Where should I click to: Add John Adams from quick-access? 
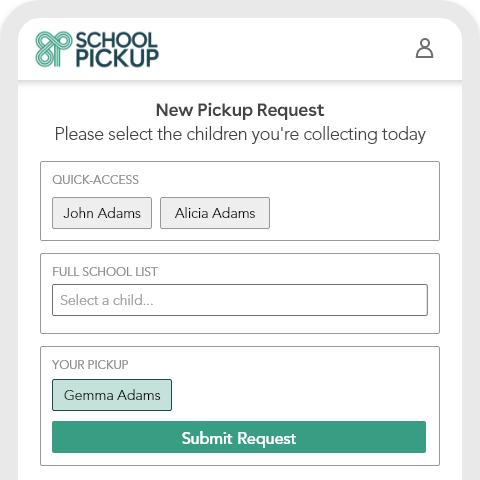[x=102, y=213]
